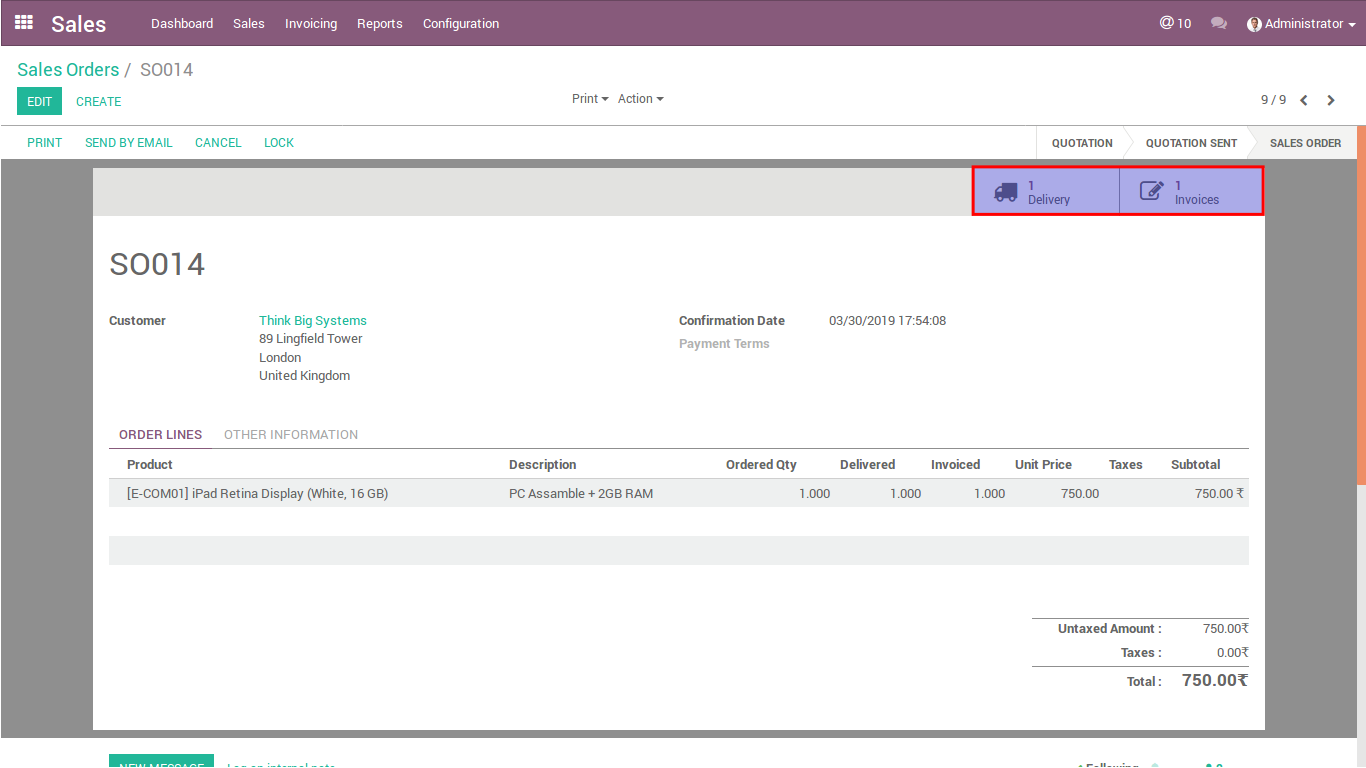
Task: Open the Invoices stat button
Action: (x=1191, y=192)
